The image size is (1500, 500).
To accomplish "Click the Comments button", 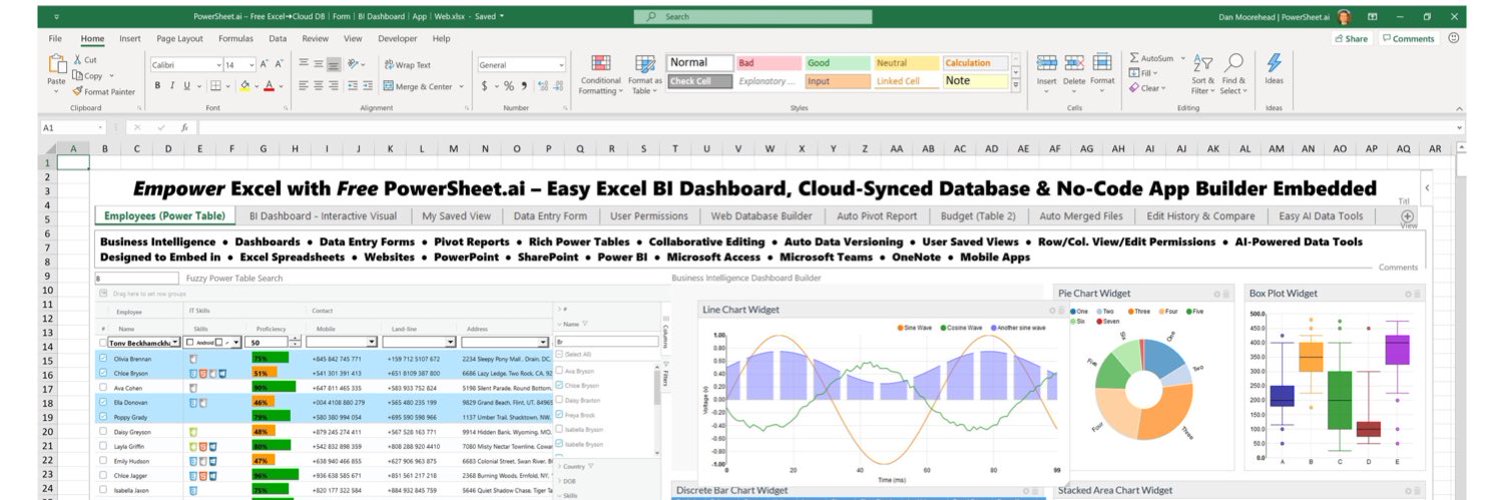I will coord(1408,38).
